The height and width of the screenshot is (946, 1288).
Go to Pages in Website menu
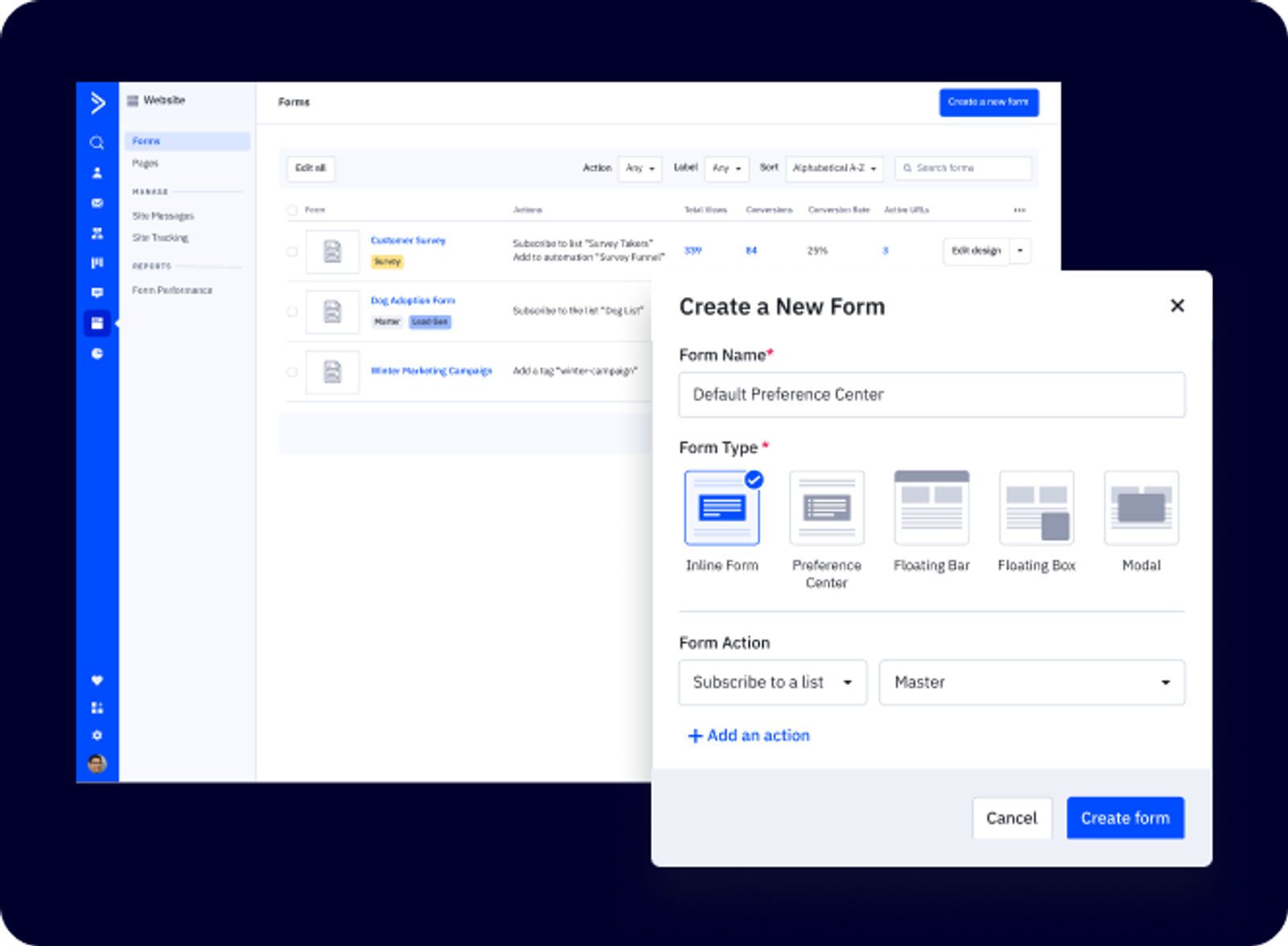click(x=146, y=163)
